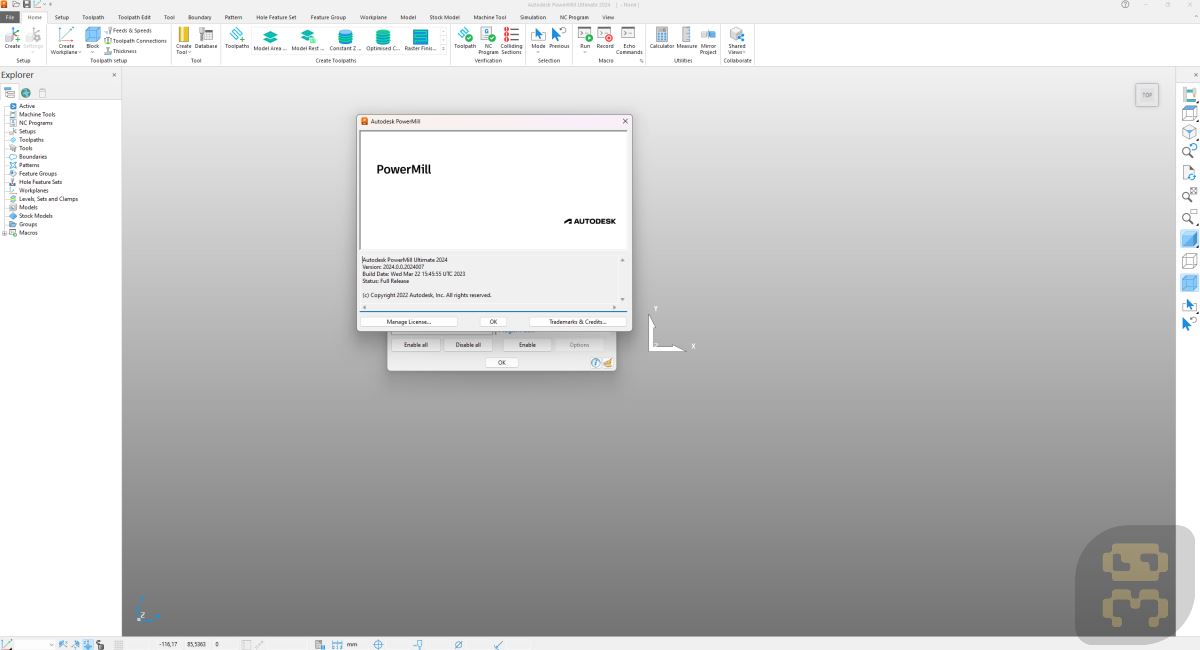Switch to the Simulation tab
This screenshot has width=1200, height=650.
coord(533,17)
